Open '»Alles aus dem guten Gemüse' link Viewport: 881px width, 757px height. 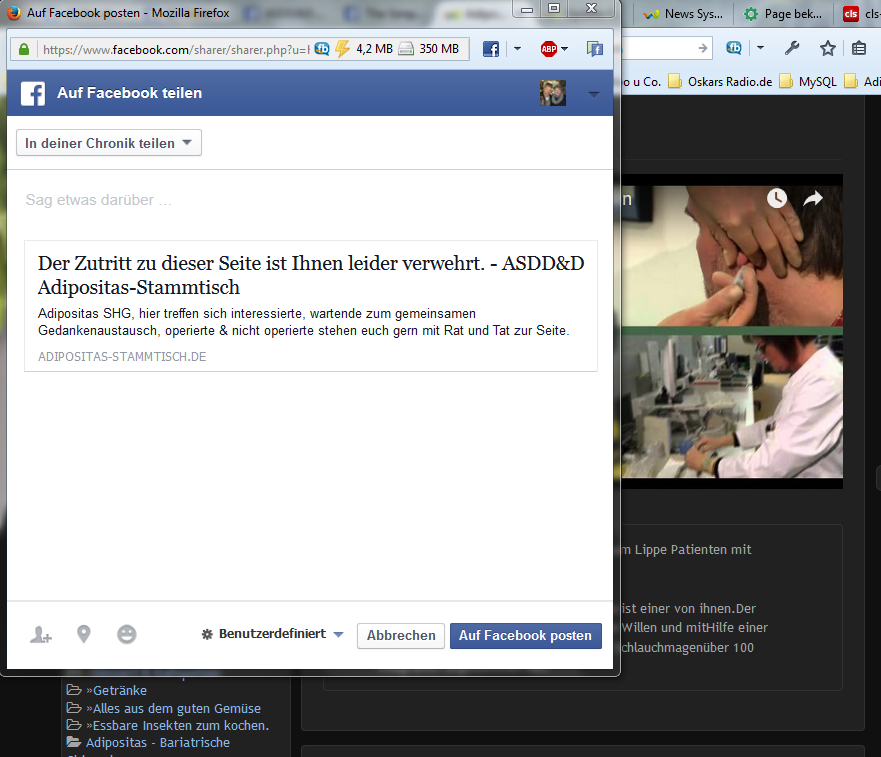173,709
